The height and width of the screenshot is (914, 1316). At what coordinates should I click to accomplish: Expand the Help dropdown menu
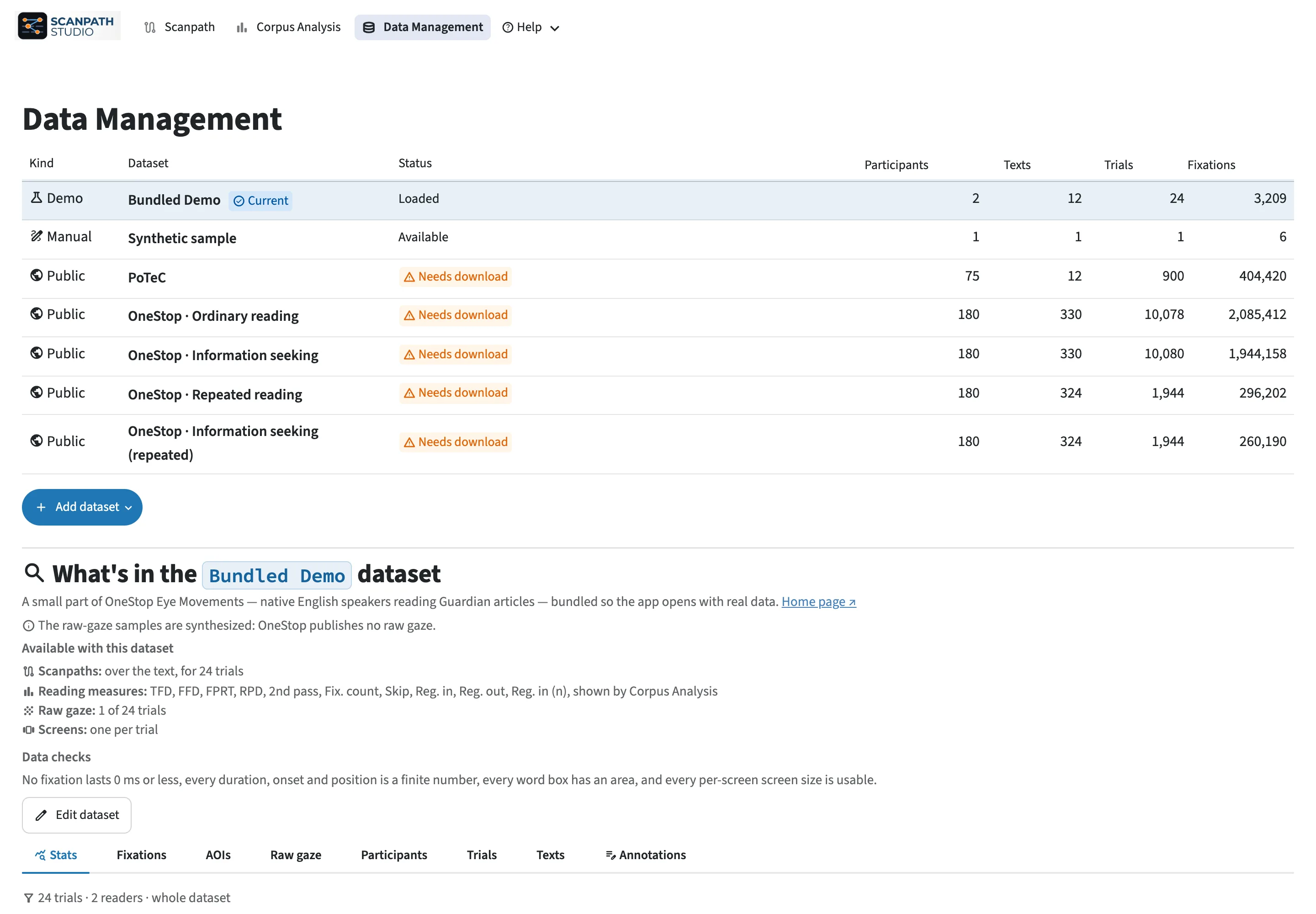[x=531, y=27]
